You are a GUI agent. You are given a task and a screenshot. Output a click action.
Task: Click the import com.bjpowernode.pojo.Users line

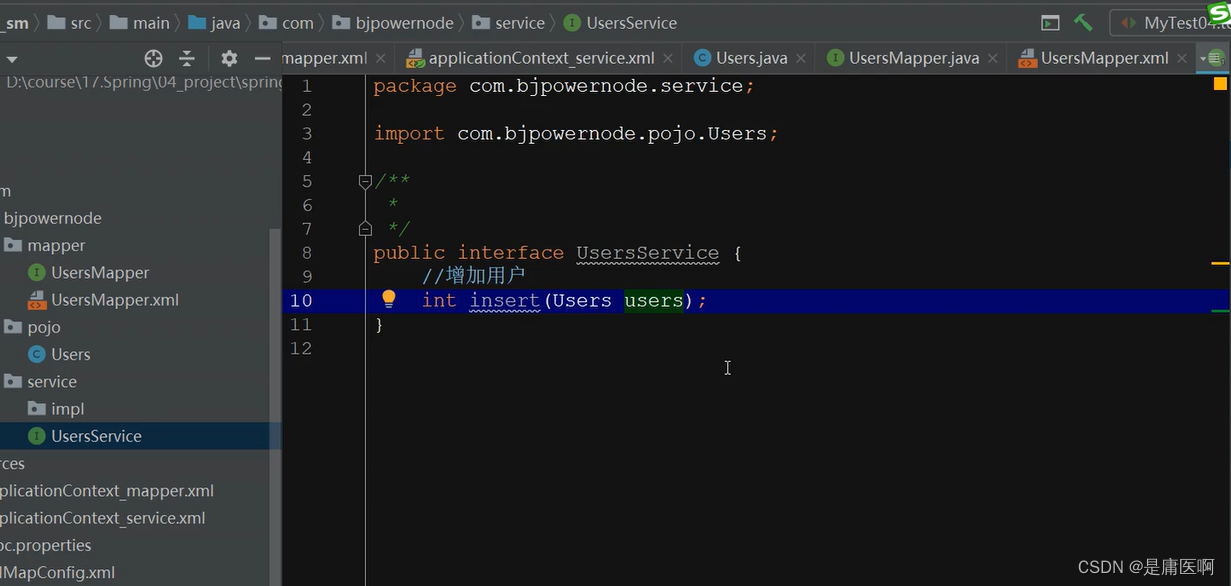click(576, 133)
